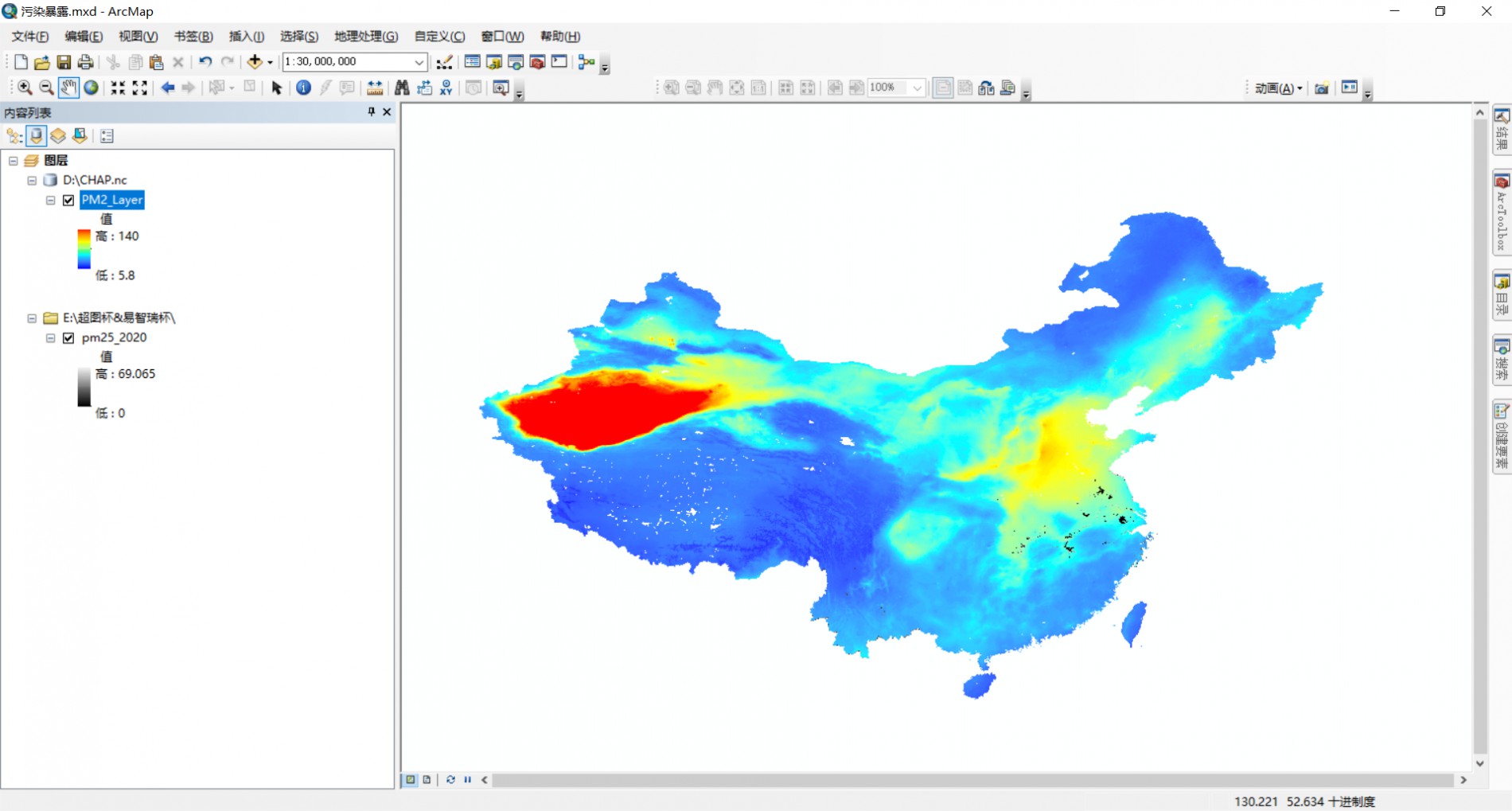Click the PM2_Layer color ramp symbol
The height and width of the screenshot is (811, 1512).
pyautogui.click(x=84, y=249)
